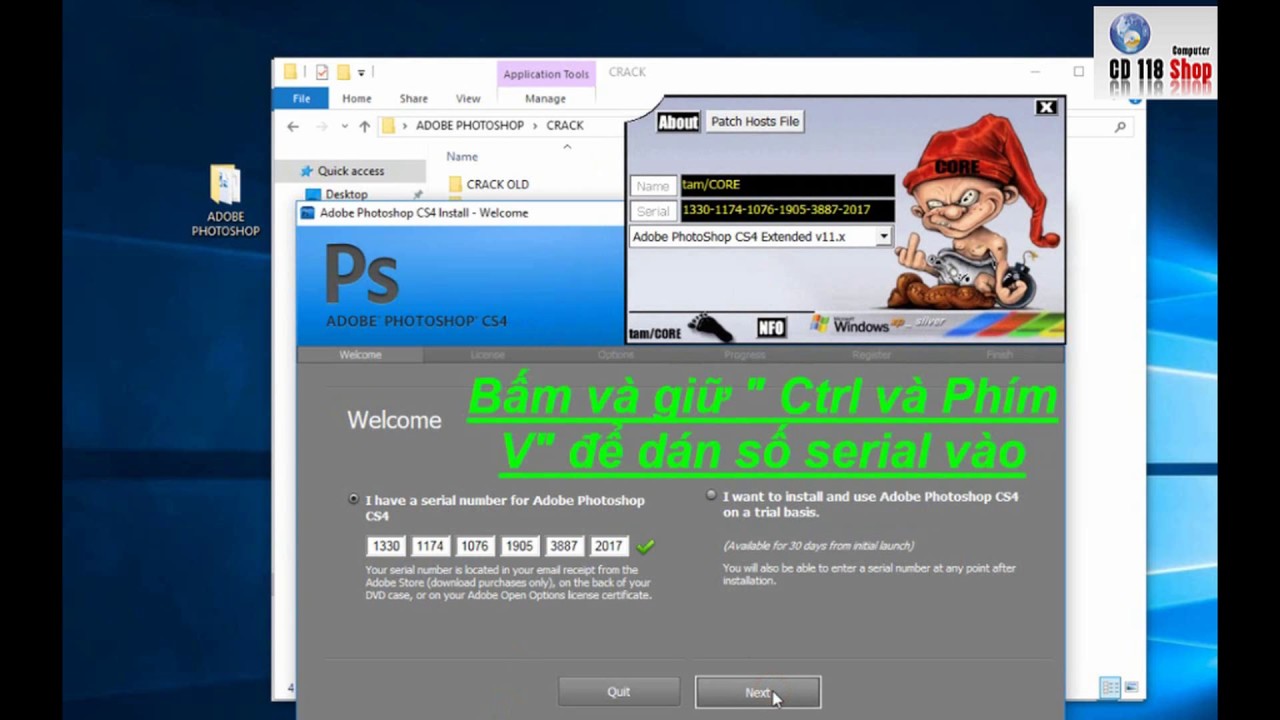Click the About button in the keygen
The height and width of the screenshot is (720, 1280).
tap(677, 122)
